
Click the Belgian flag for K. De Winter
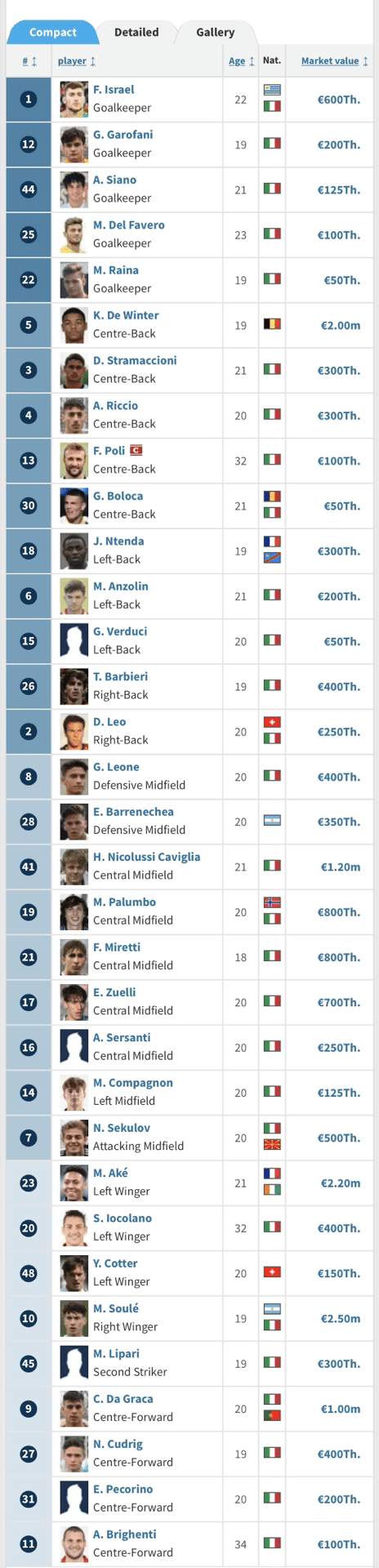272,323
